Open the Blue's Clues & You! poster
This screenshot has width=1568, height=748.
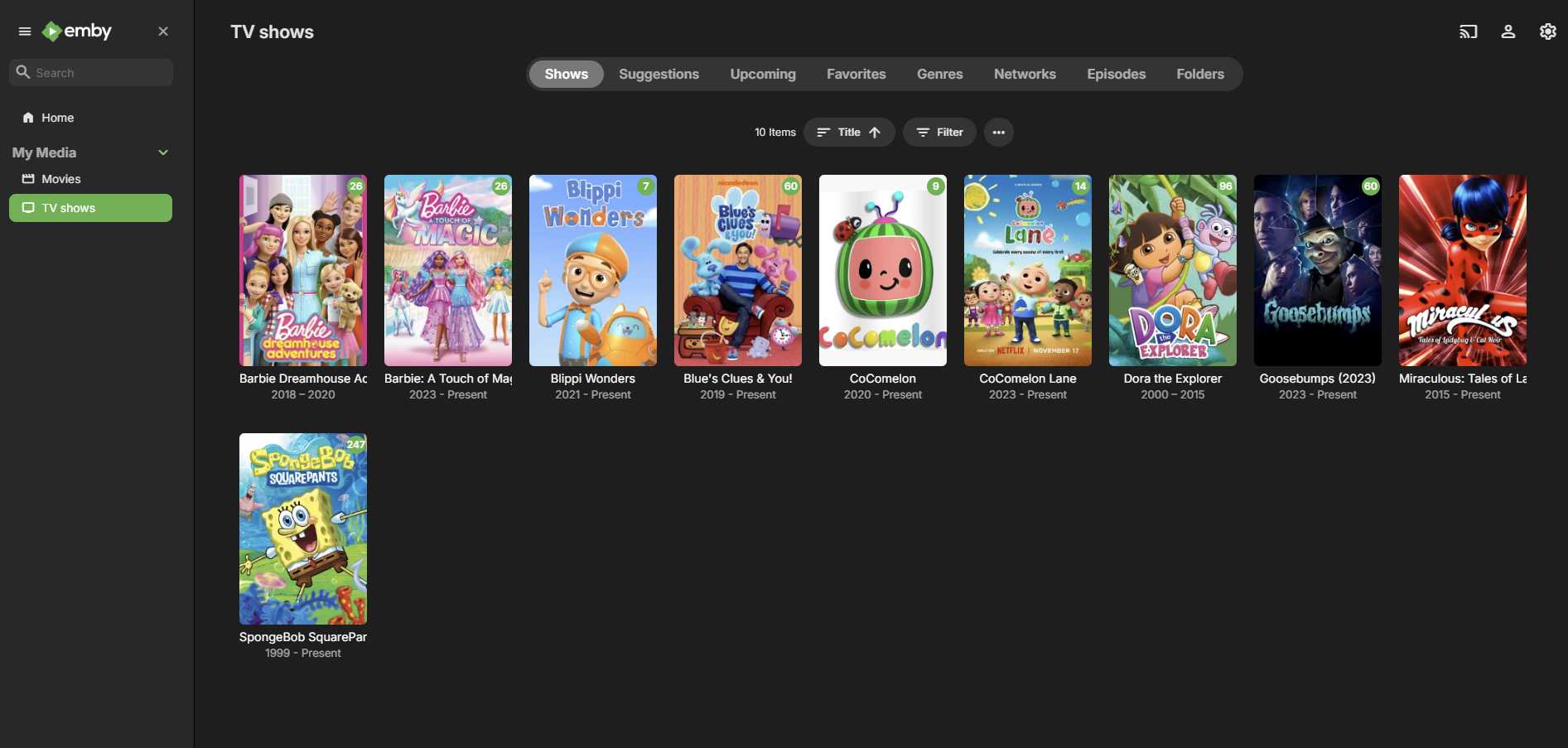tap(738, 270)
